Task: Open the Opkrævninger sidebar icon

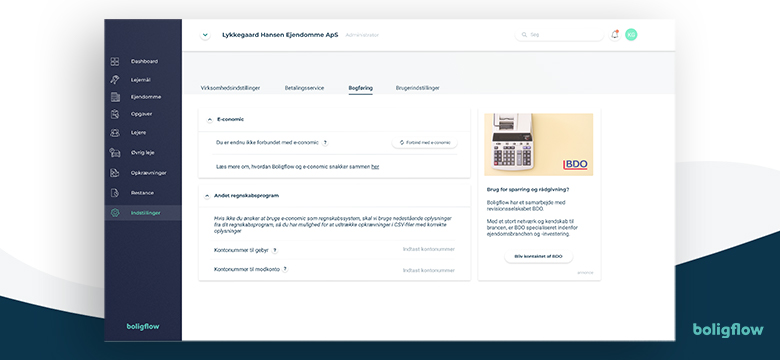Action: point(115,173)
